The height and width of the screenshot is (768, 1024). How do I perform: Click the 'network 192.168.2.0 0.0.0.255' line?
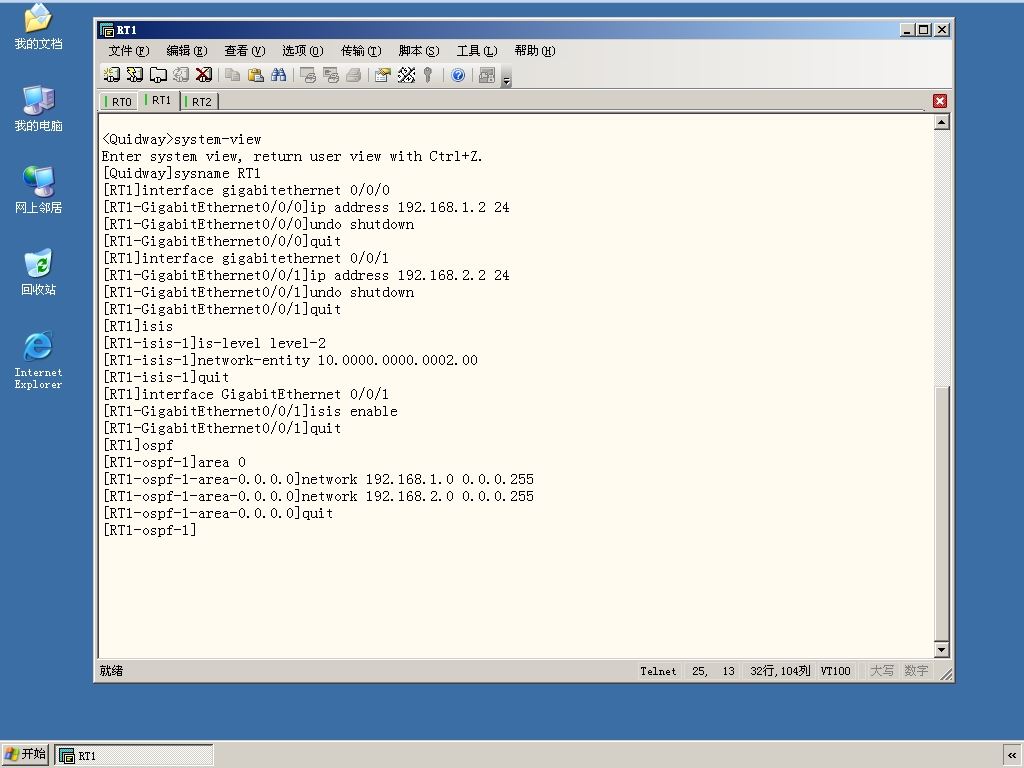[x=318, y=496]
